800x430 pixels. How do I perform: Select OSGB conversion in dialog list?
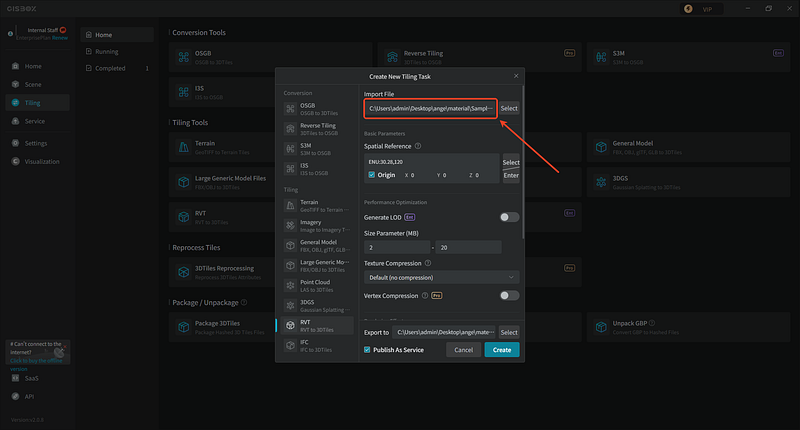pyautogui.click(x=317, y=109)
